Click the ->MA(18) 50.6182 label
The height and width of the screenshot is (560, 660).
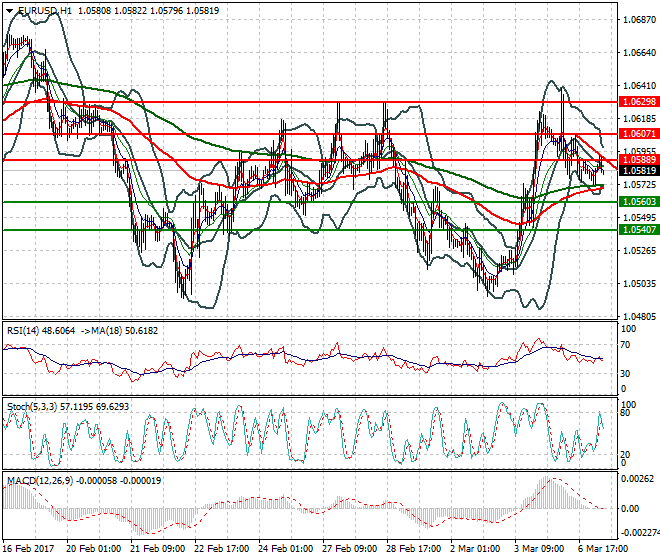coord(119,331)
